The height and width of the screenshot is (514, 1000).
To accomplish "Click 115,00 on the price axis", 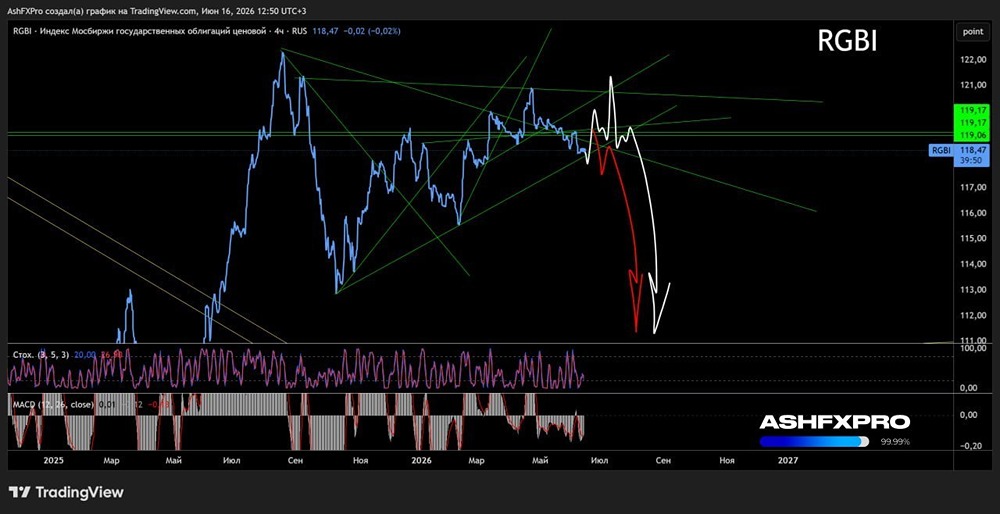I will [973, 239].
